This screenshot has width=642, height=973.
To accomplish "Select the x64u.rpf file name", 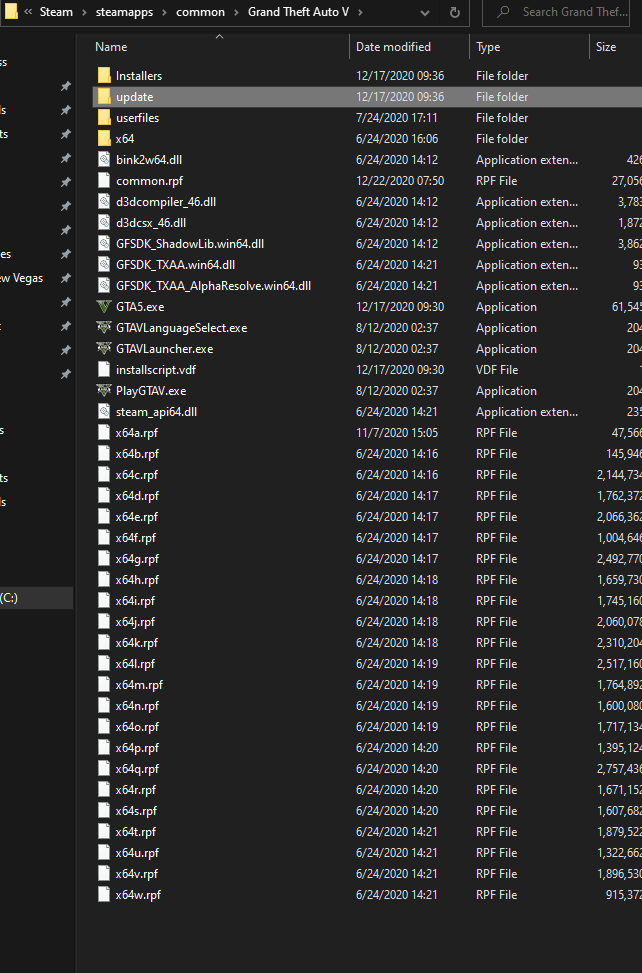I will (x=137, y=853).
